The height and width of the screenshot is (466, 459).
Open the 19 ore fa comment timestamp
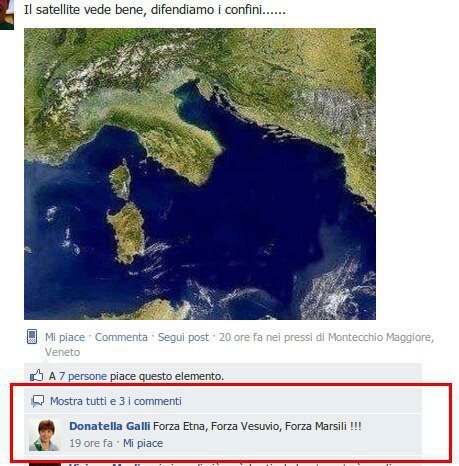(x=91, y=443)
